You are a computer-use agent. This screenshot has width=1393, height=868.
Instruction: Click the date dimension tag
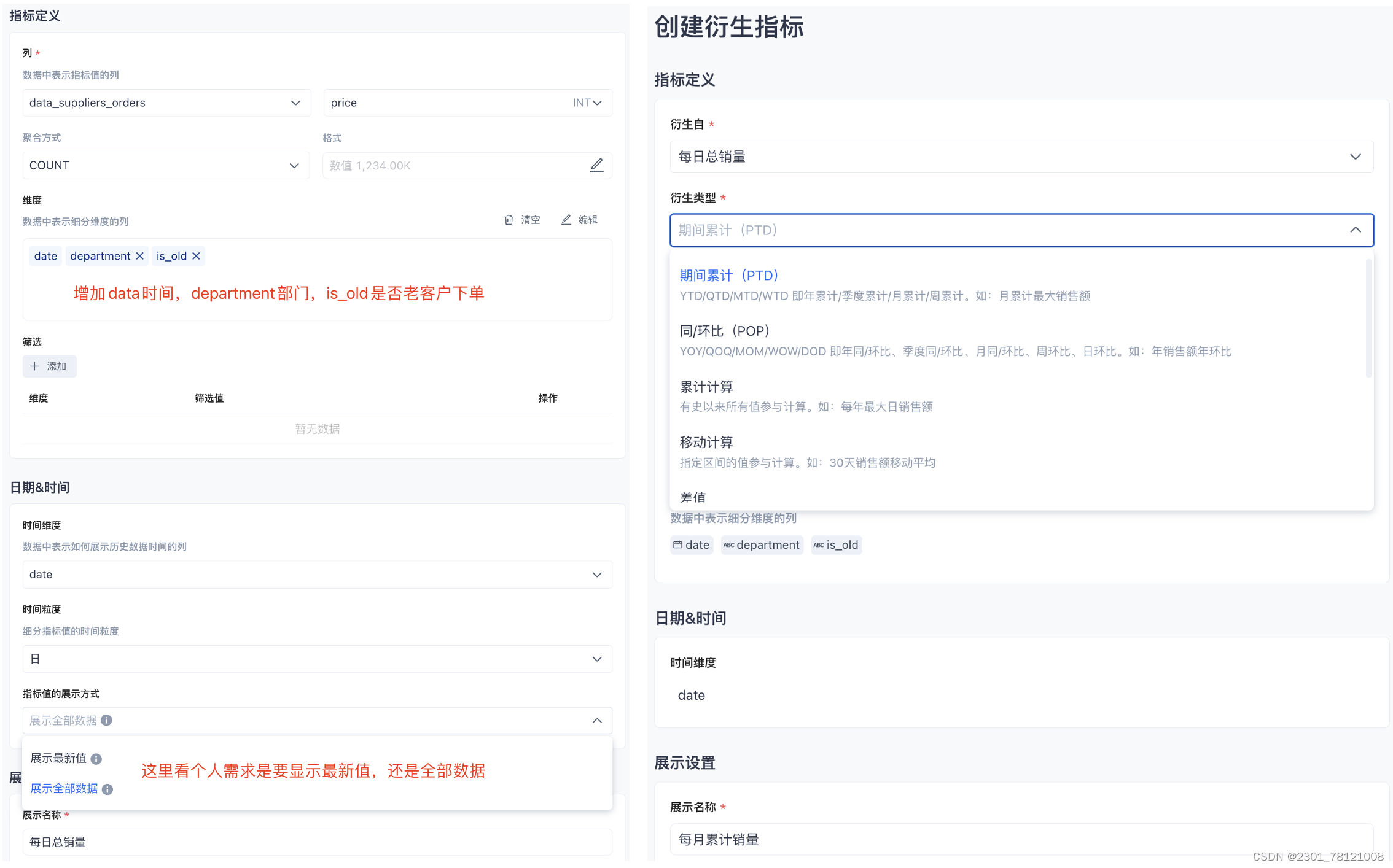tap(45, 256)
